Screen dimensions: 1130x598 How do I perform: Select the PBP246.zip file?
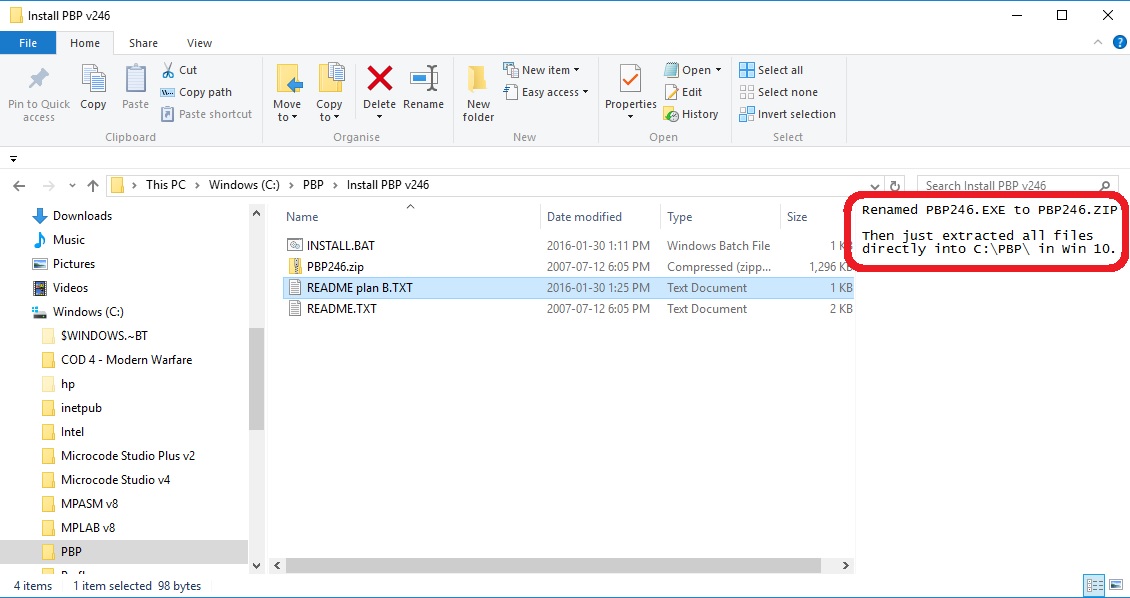click(569, 267)
